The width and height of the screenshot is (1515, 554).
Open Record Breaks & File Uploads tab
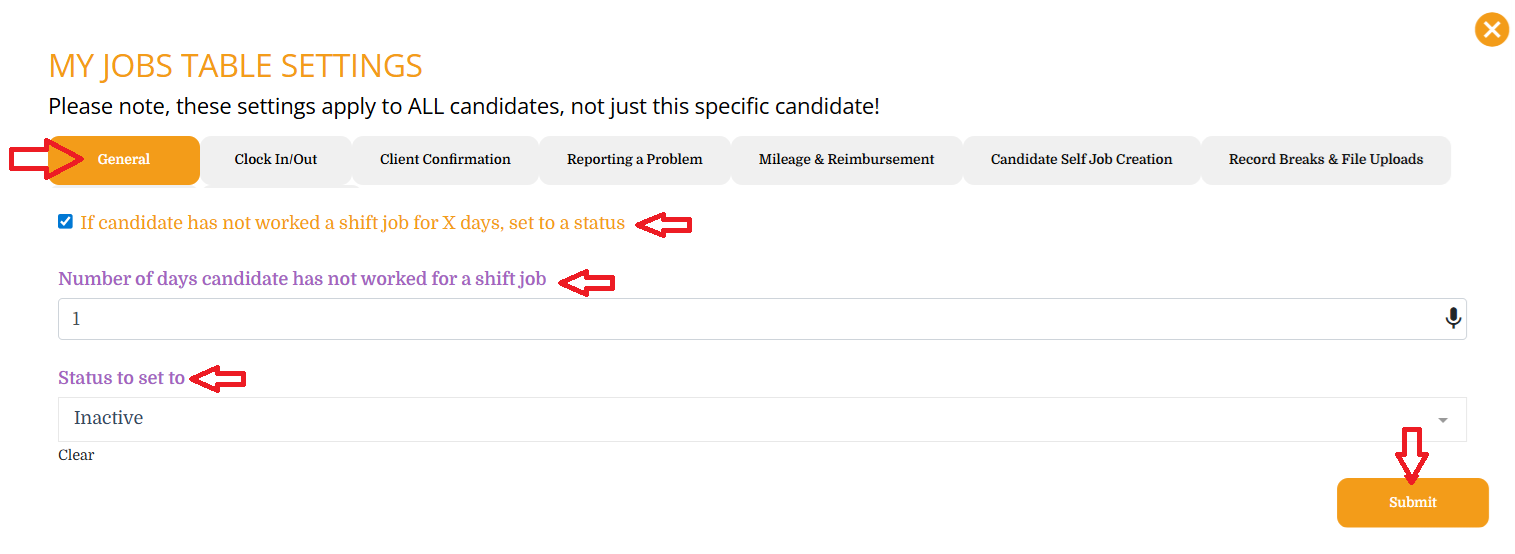[x=1325, y=160]
